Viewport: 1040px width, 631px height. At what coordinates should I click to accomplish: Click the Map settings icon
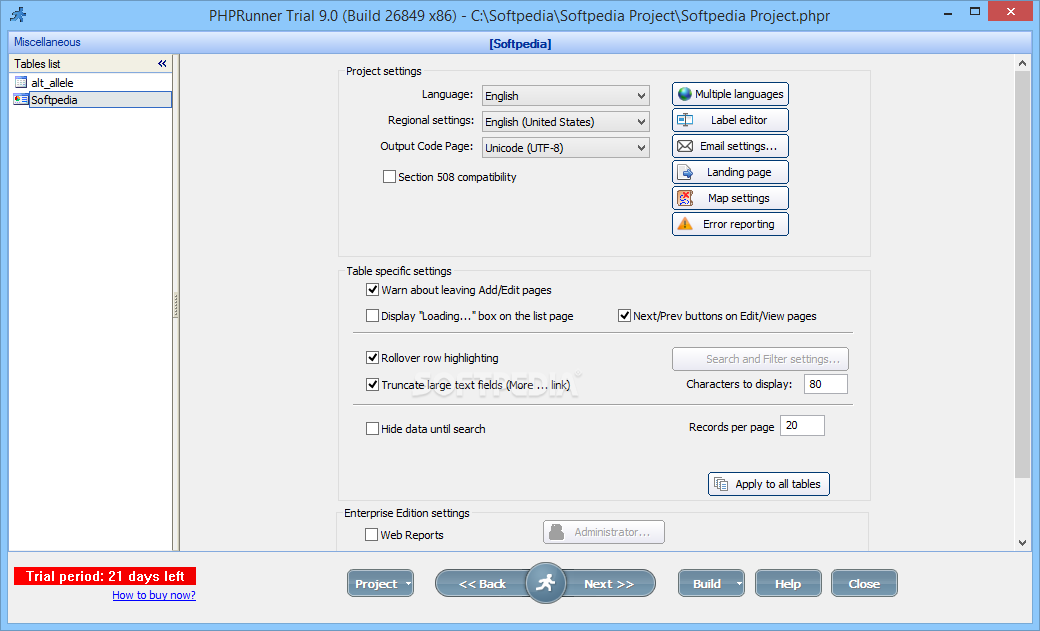[x=685, y=198]
